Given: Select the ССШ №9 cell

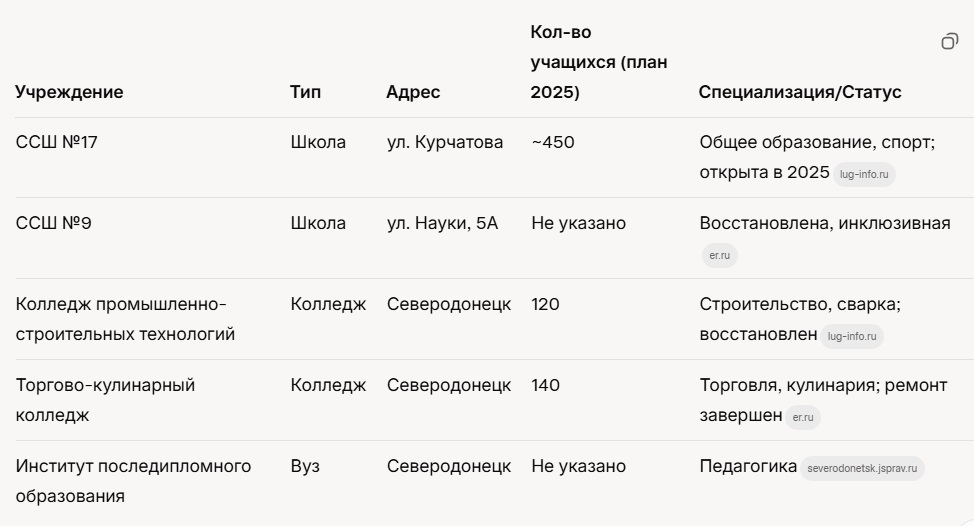Looking at the screenshot, I should pos(53,223).
